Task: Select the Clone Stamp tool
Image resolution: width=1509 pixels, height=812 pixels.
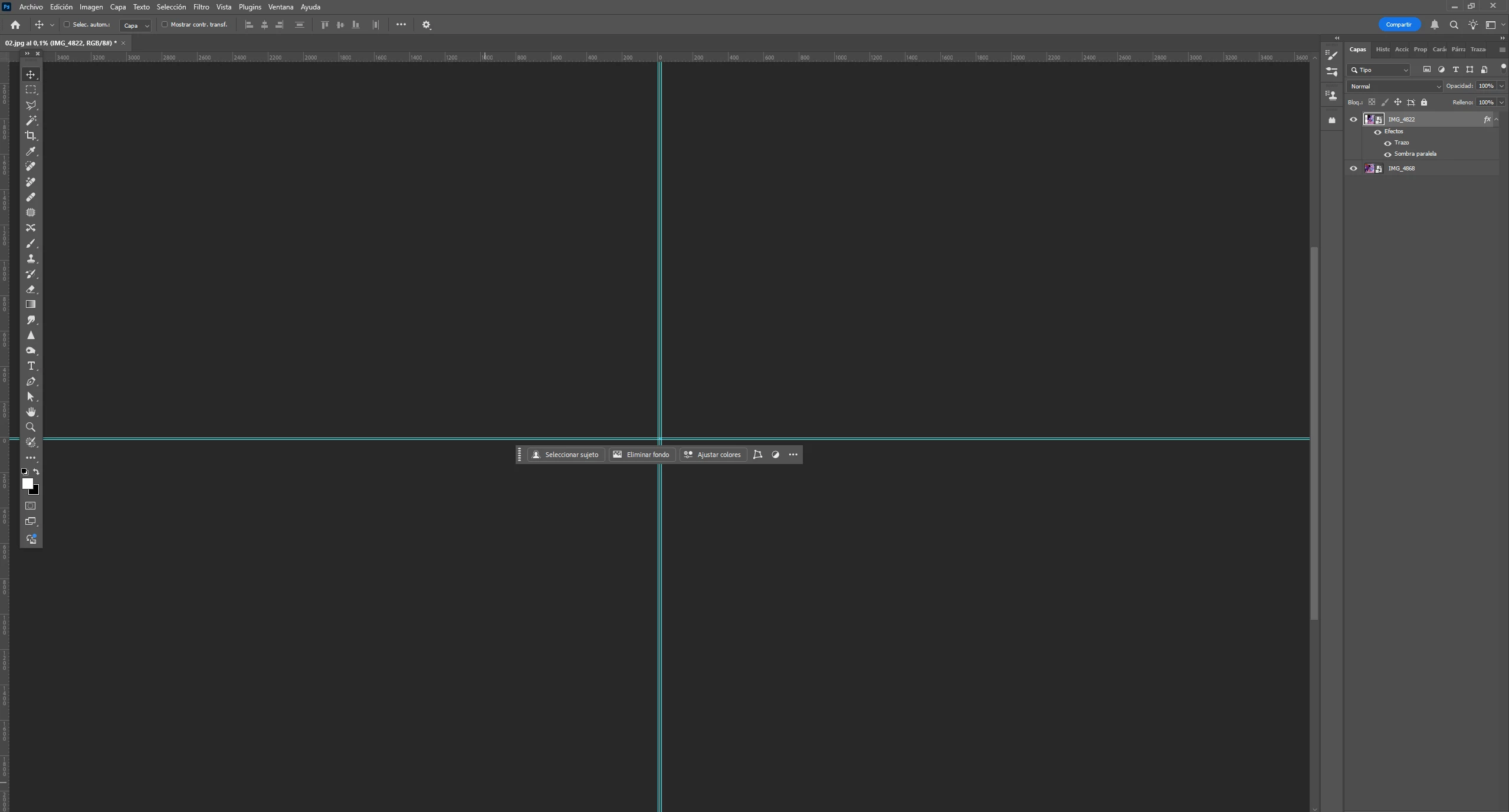Action: pyautogui.click(x=31, y=259)
